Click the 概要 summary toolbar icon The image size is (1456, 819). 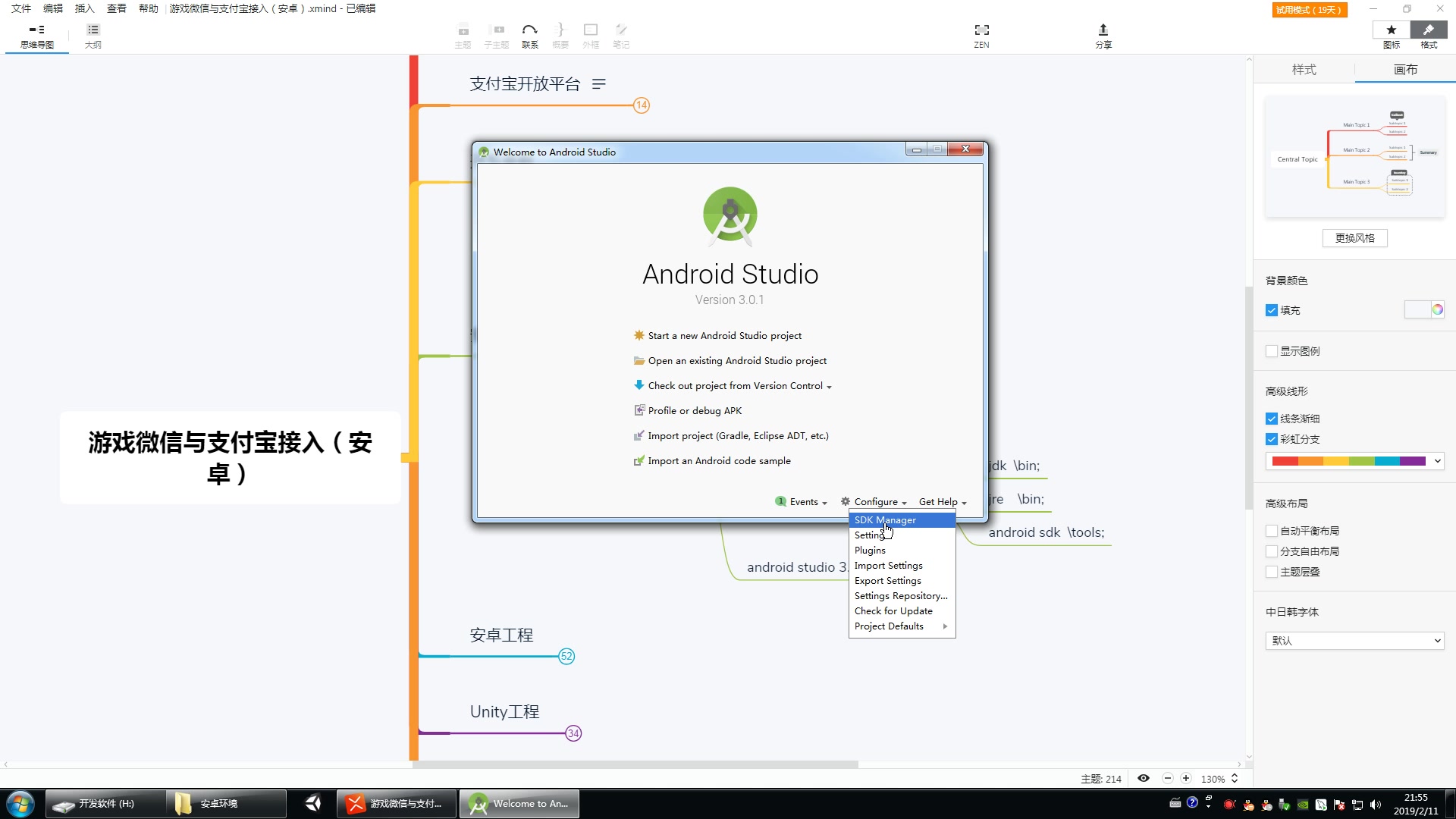pos(560,36)
